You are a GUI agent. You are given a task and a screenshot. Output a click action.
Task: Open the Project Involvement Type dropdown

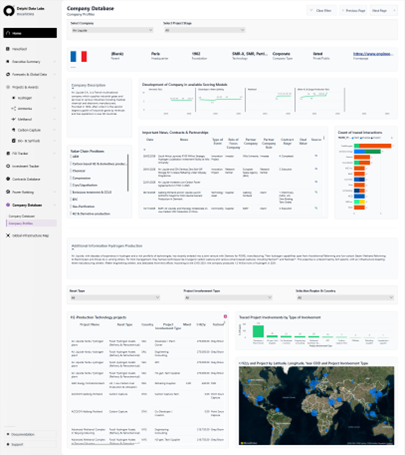coord(228,297)
